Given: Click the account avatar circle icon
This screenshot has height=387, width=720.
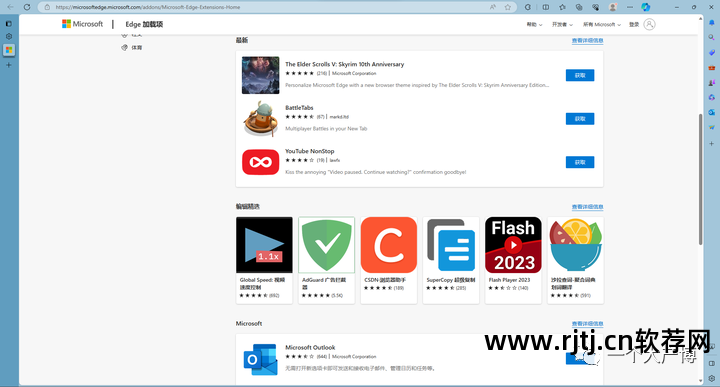Looking at the screenshot, I should pos(649,24).
